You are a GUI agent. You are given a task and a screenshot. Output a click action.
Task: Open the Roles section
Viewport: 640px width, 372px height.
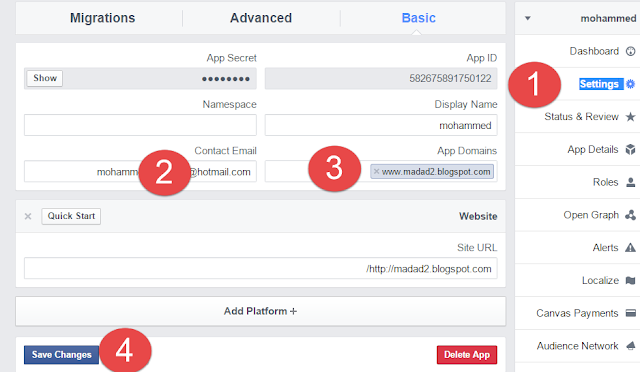[x=605, y=182]
